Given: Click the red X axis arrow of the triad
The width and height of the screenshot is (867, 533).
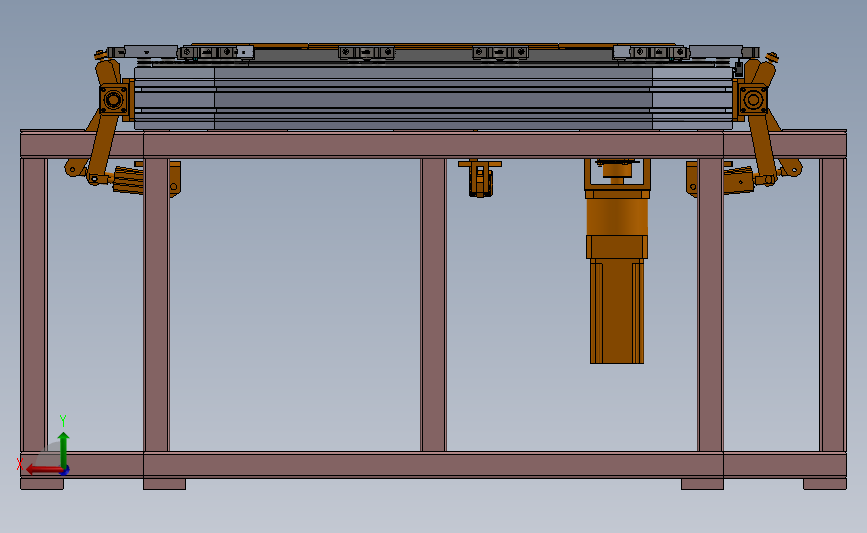Looking at the screenshot, I should click(43, 470).
